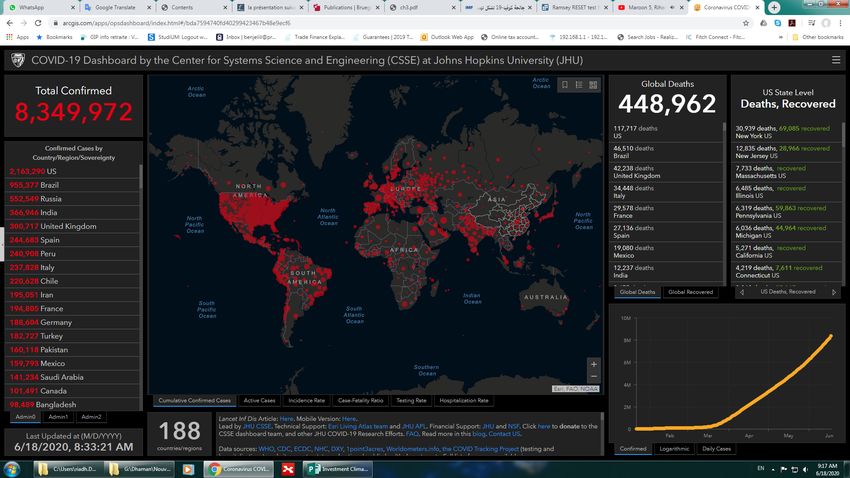Image resolution: width=850 pixels, height=478 pixels.
Task: Show next US state panel with right arrow
Action: (834, 292)
